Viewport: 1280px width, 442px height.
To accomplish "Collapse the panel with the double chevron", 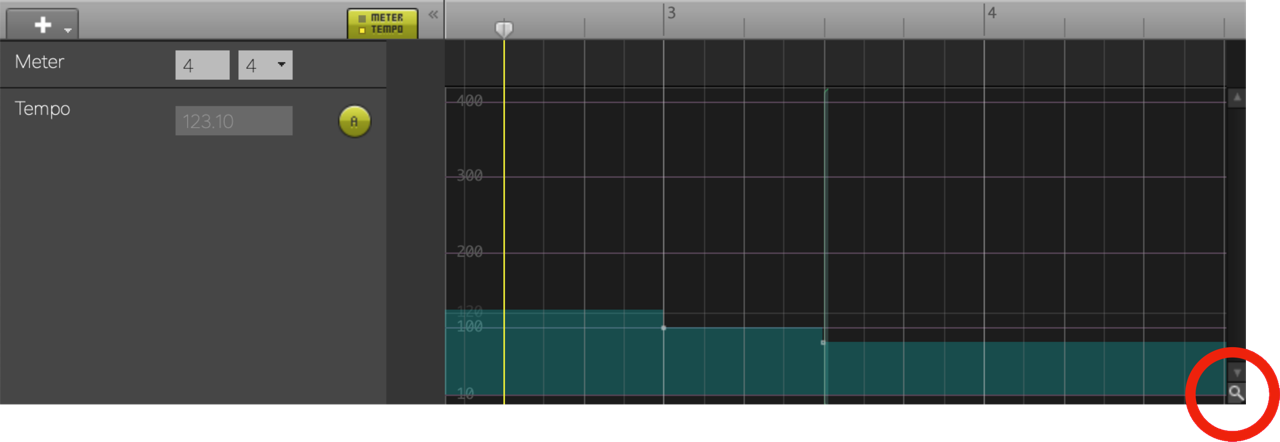I will (x=433, y=15).
